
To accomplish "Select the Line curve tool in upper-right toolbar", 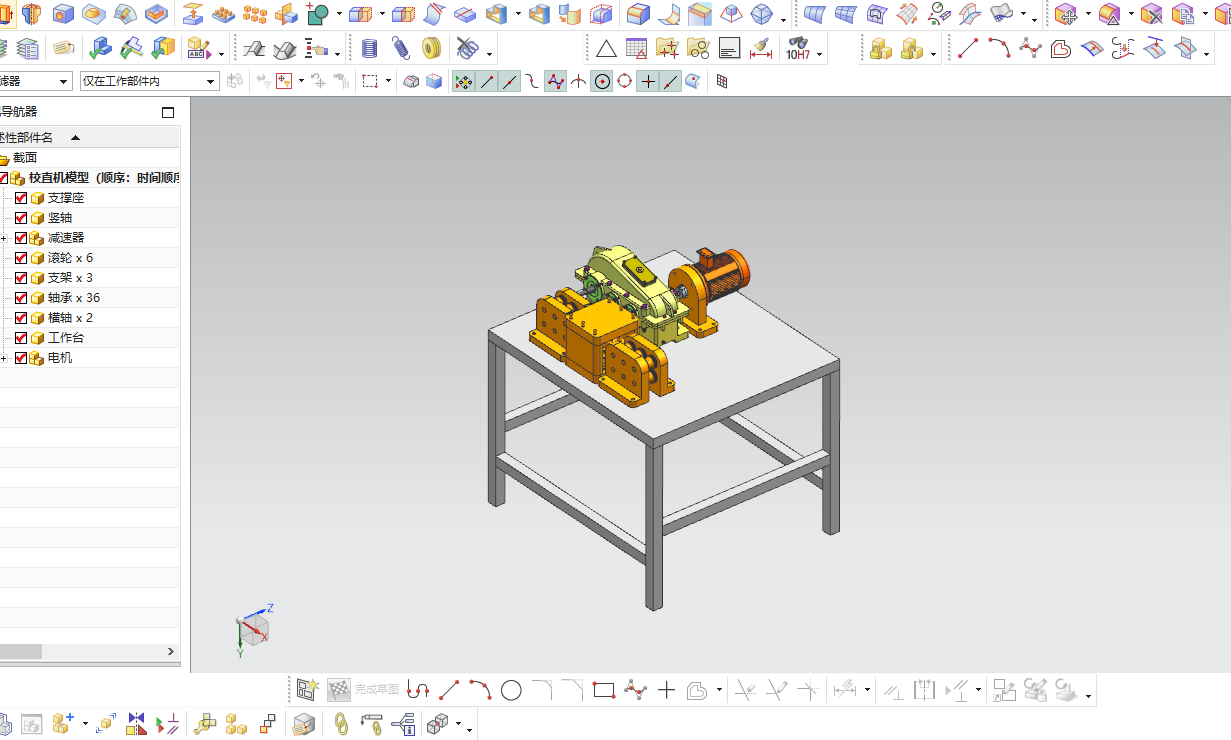I will [x=967, y=48].
